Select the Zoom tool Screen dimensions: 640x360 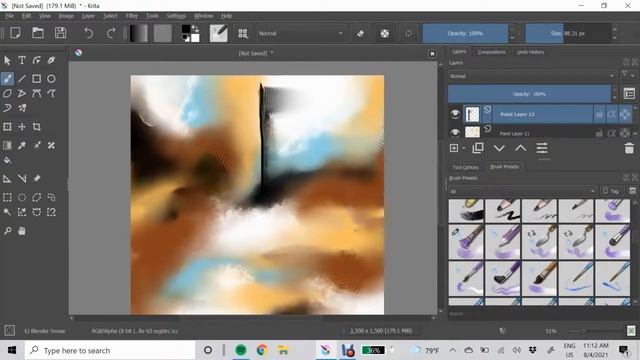coord(7,231)
